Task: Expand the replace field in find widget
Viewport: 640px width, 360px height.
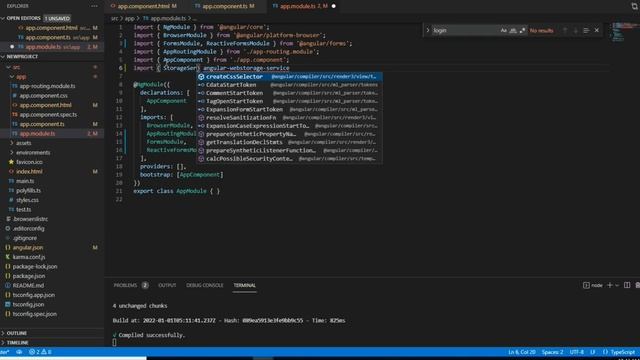Action: (428, 30)
